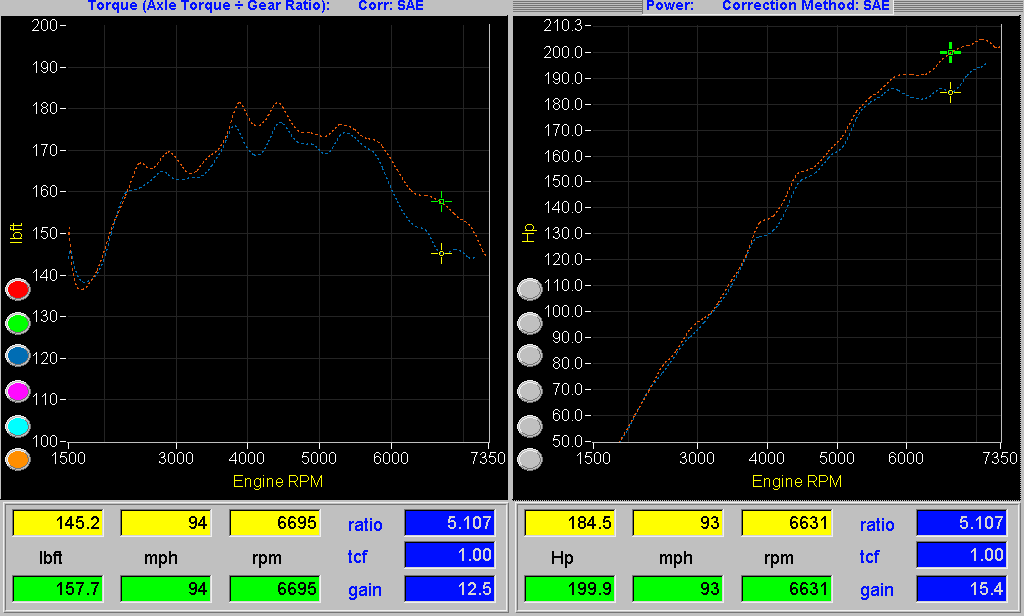Click the Engine RPM label under torque graph
The width and height of the screenshot is (1024, 616).
tap(278, 482)
